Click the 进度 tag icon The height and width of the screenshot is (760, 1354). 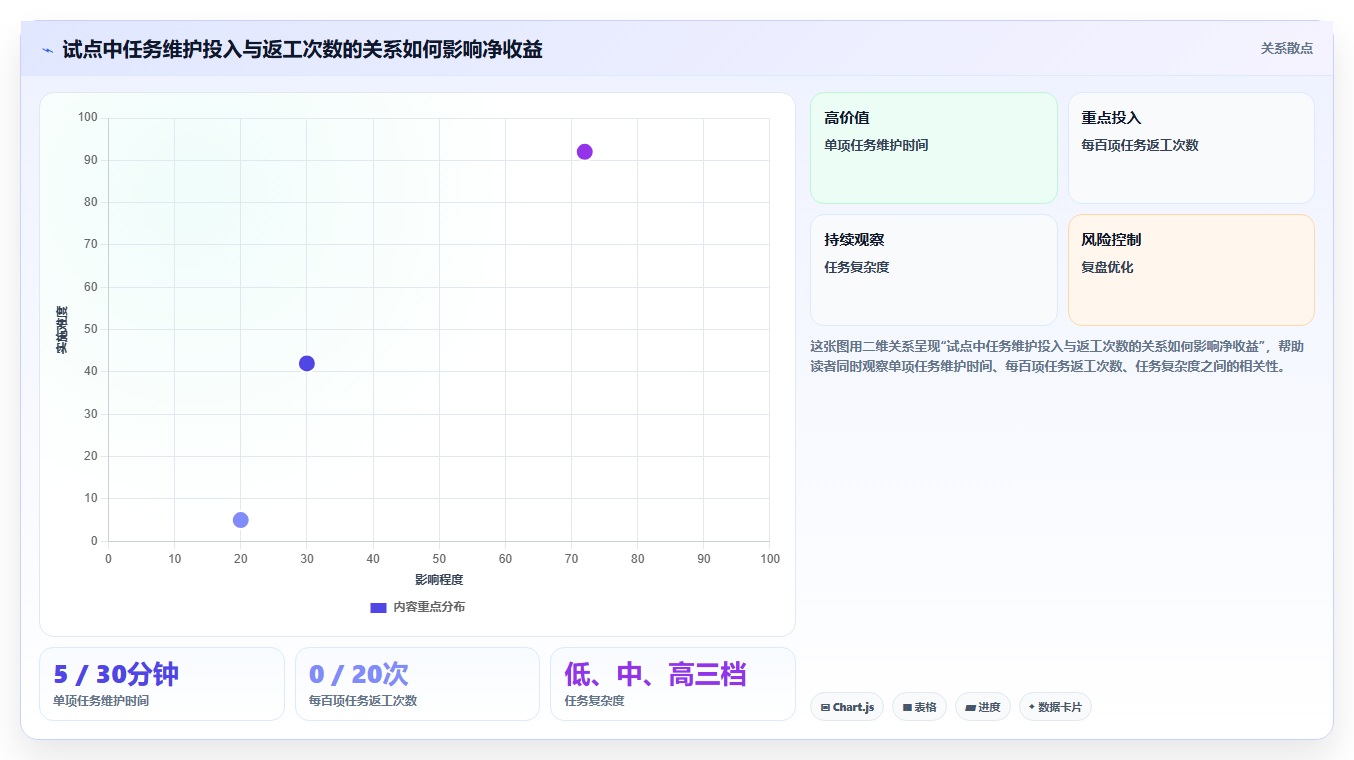point(970,707)
